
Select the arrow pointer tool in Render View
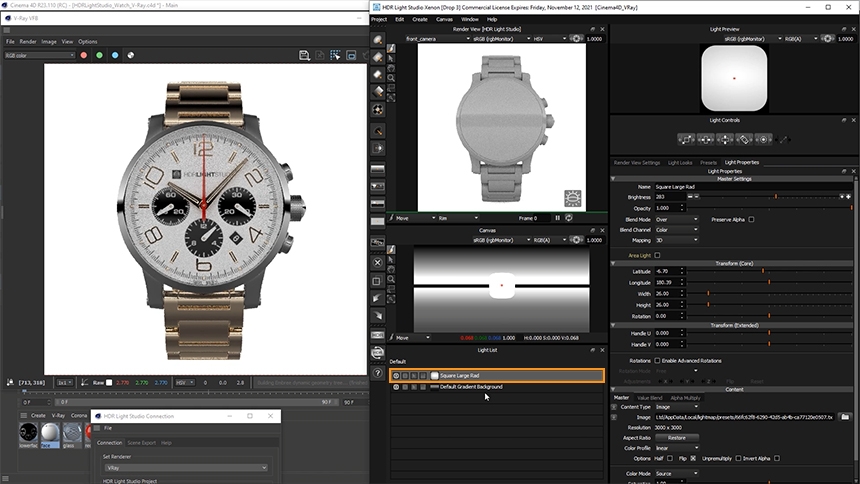tap(391, 58)
